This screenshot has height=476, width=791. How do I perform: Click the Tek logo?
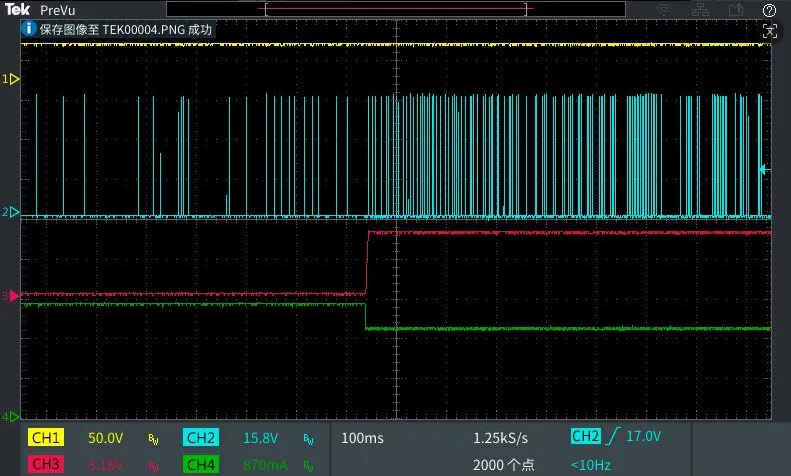(17, 9)
